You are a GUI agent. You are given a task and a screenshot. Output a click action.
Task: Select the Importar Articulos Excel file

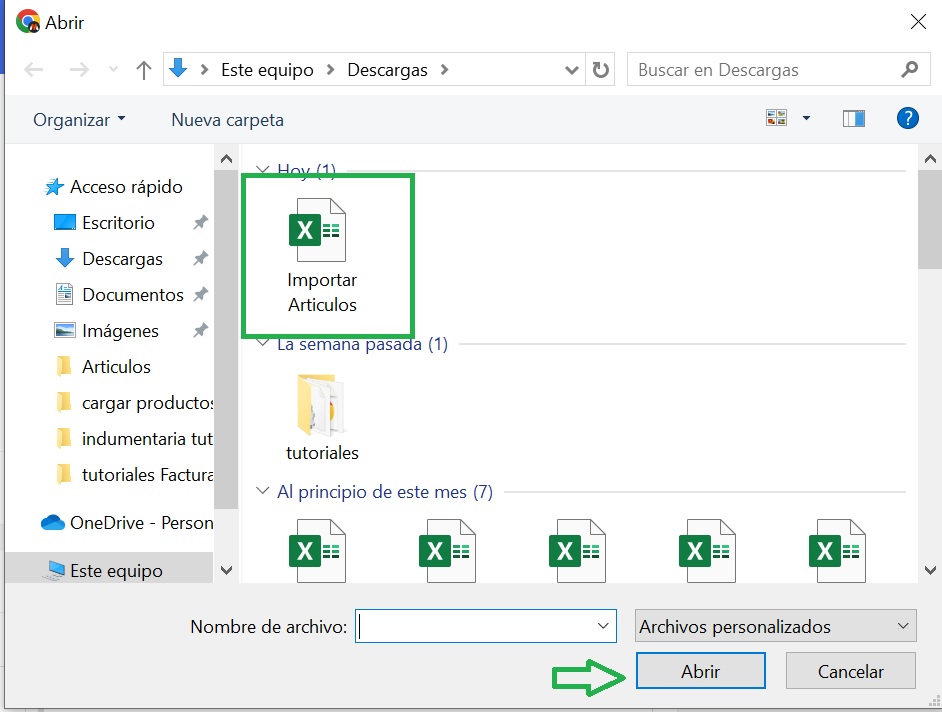tap(321, 256)
